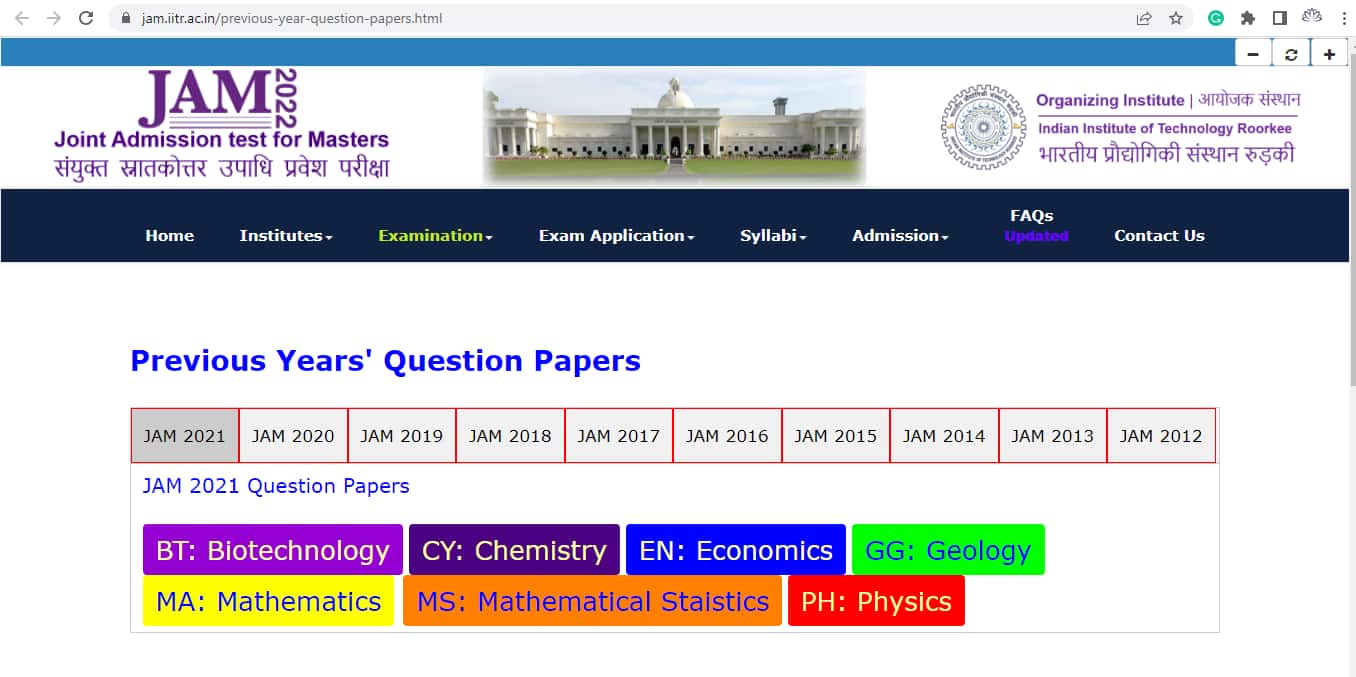Click the share page icon in address bar

click(x=1144, y=18)
